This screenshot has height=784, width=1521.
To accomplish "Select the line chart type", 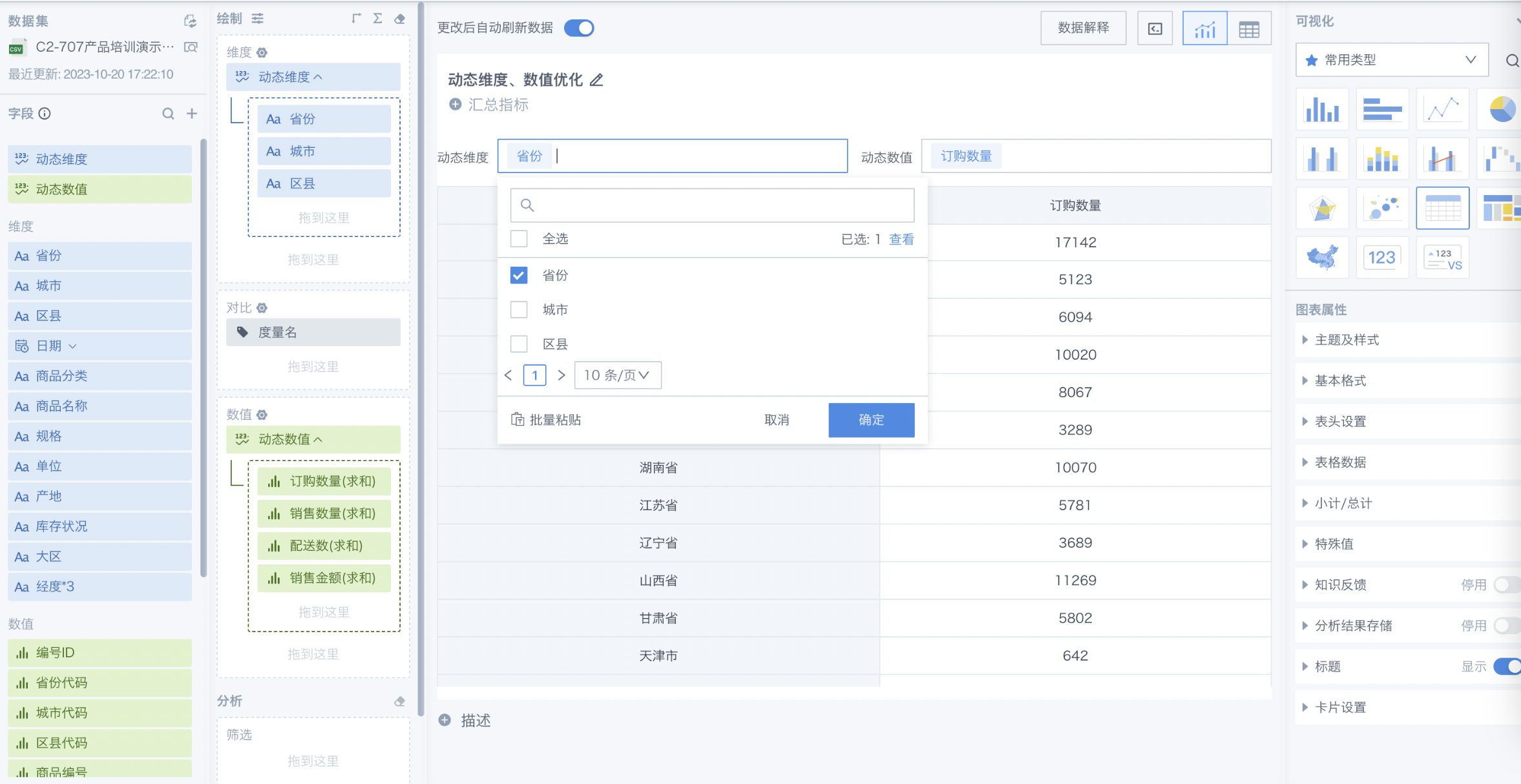I will [1443, 109].
